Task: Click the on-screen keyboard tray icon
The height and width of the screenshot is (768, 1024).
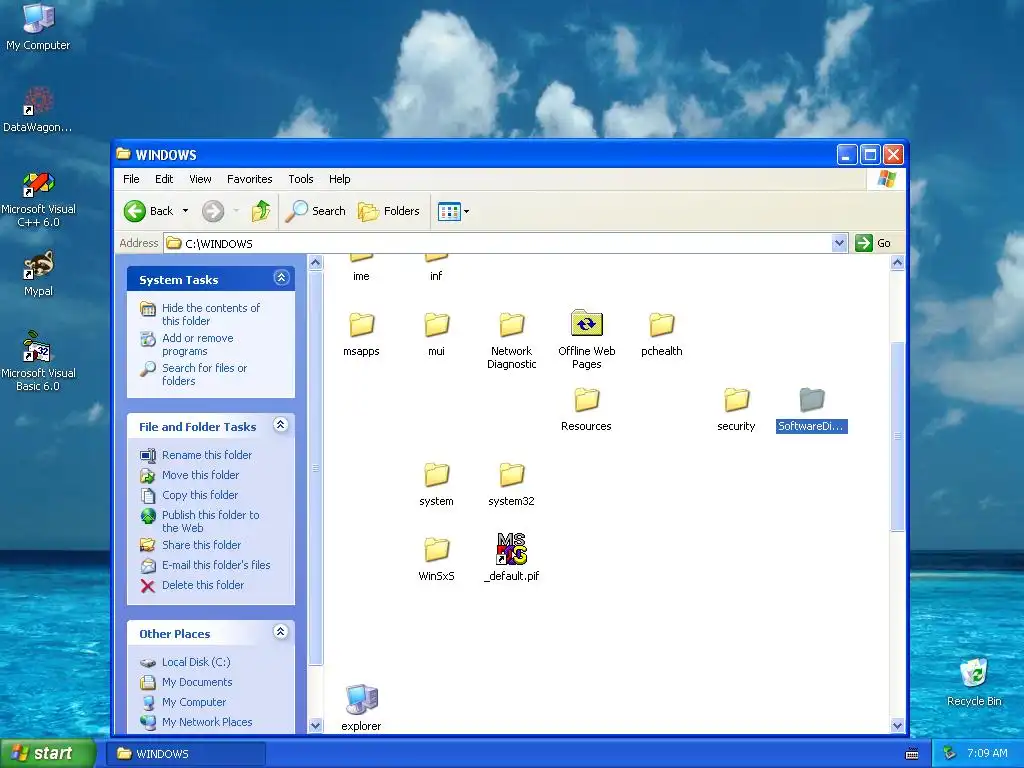Action: [912, 754]
